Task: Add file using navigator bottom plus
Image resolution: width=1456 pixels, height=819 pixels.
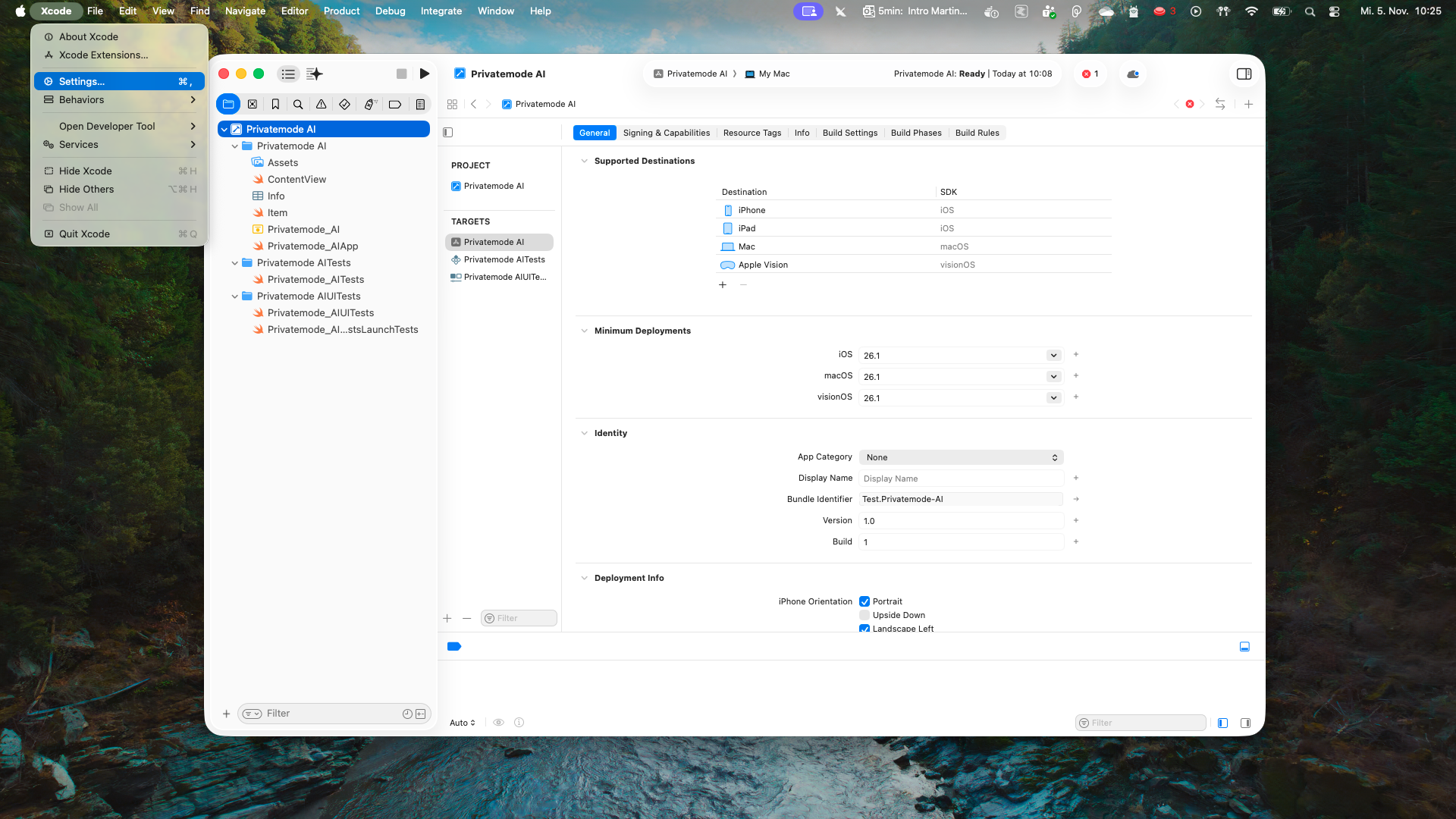Action: coord(226,714)
